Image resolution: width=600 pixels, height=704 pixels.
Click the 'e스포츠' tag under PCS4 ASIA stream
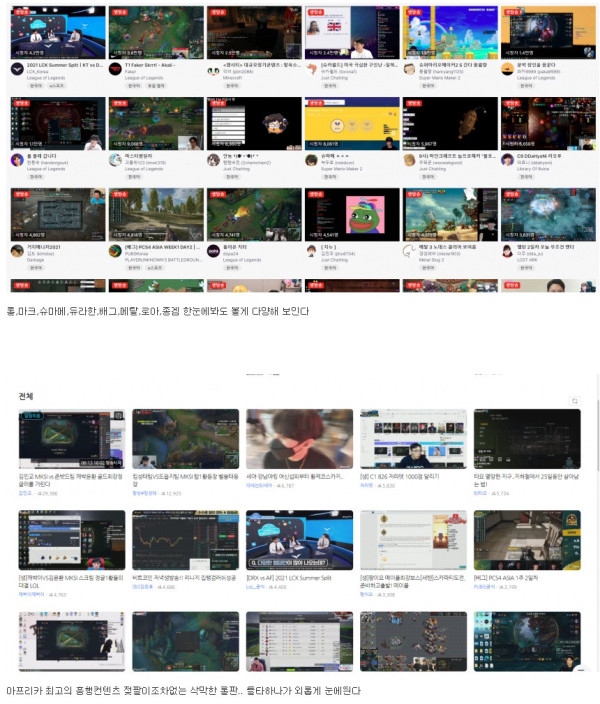[155, 268]
